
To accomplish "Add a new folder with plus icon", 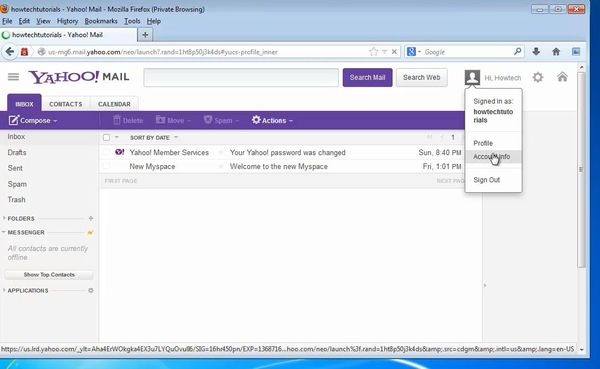I will click(91, 218).
